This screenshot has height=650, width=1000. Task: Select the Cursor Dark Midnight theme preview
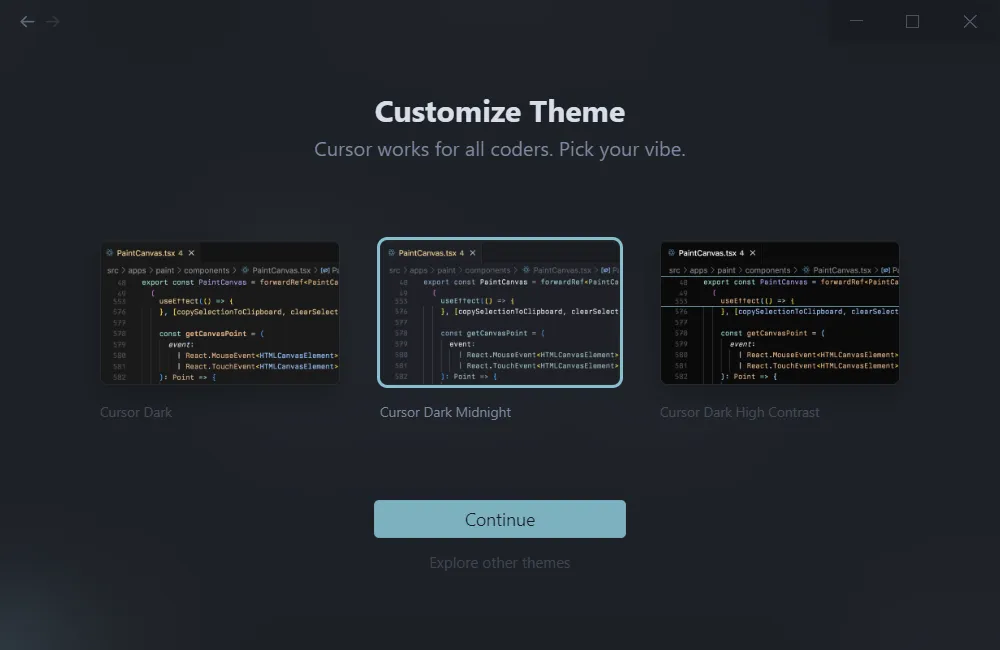point(500,313)
